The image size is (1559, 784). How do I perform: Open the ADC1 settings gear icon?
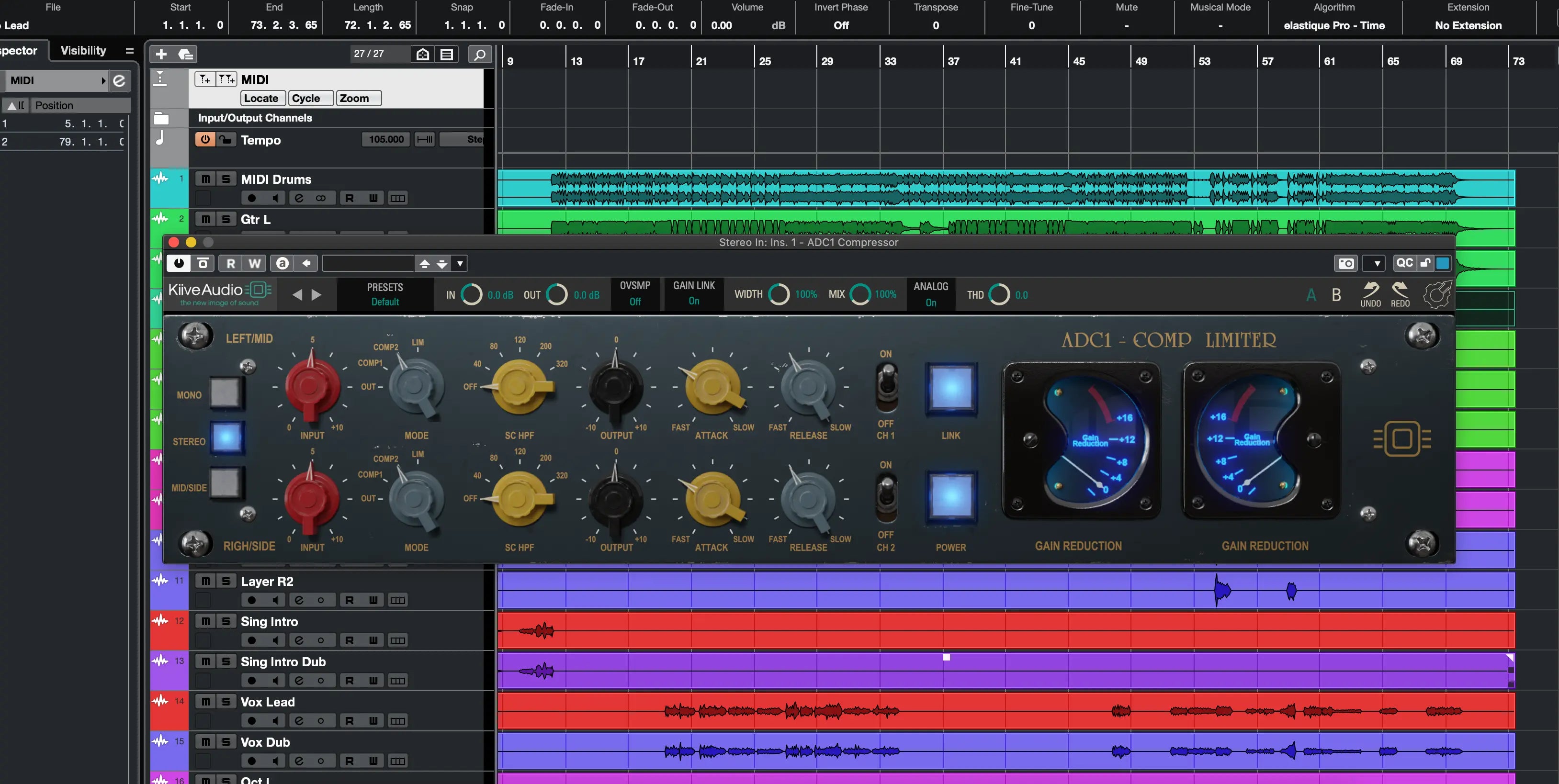coord(1437,294)
